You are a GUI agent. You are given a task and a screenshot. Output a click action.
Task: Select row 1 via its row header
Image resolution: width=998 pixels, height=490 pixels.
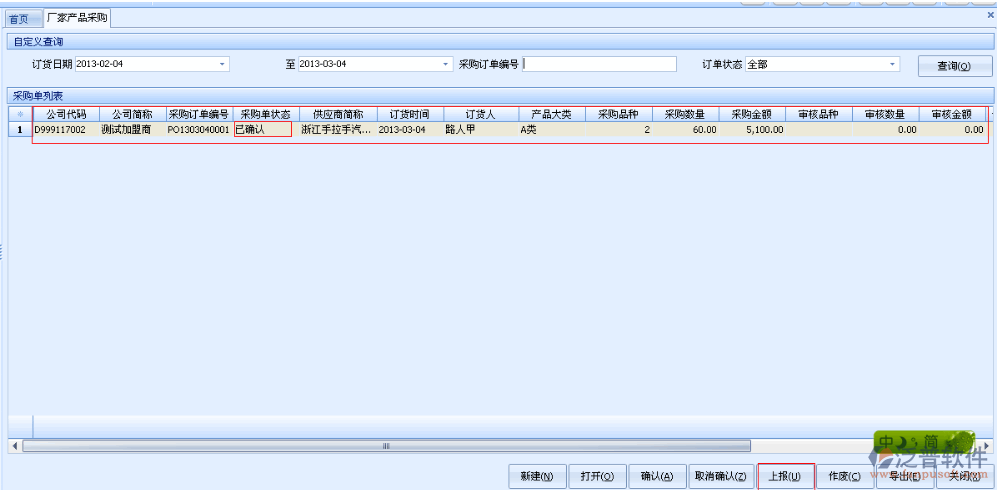point(19,130)
